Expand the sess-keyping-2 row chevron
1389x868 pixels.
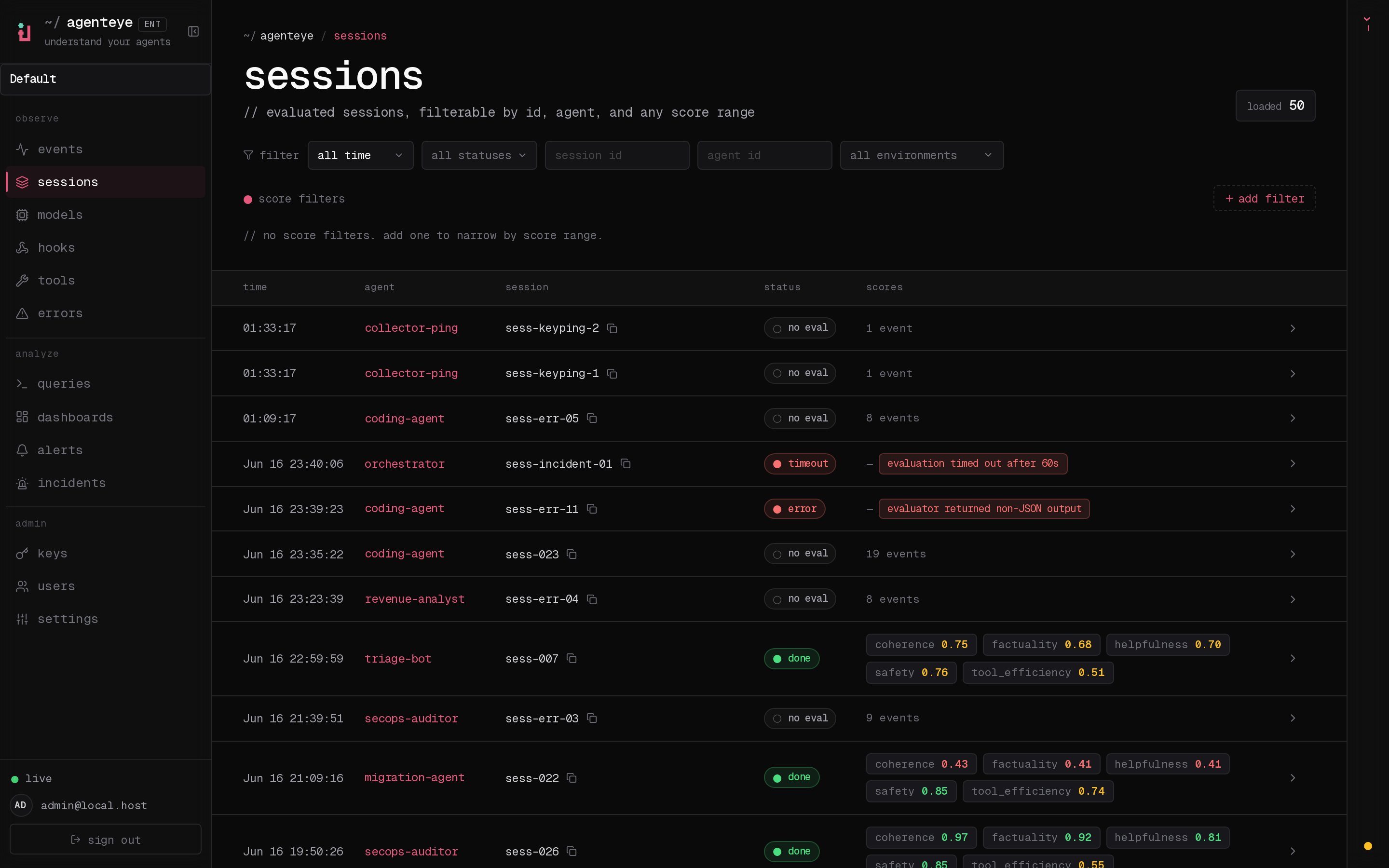click(x=1293, y=328)
